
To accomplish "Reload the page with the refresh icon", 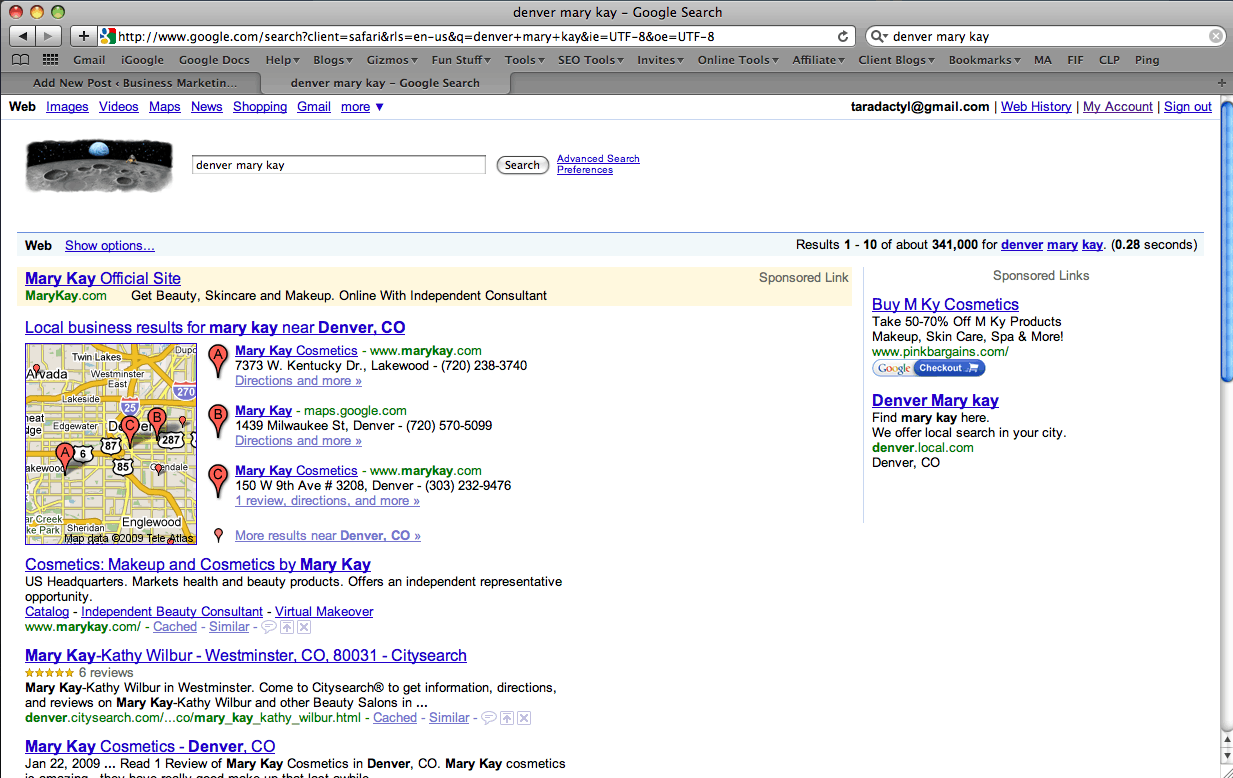I will [843, 36].
